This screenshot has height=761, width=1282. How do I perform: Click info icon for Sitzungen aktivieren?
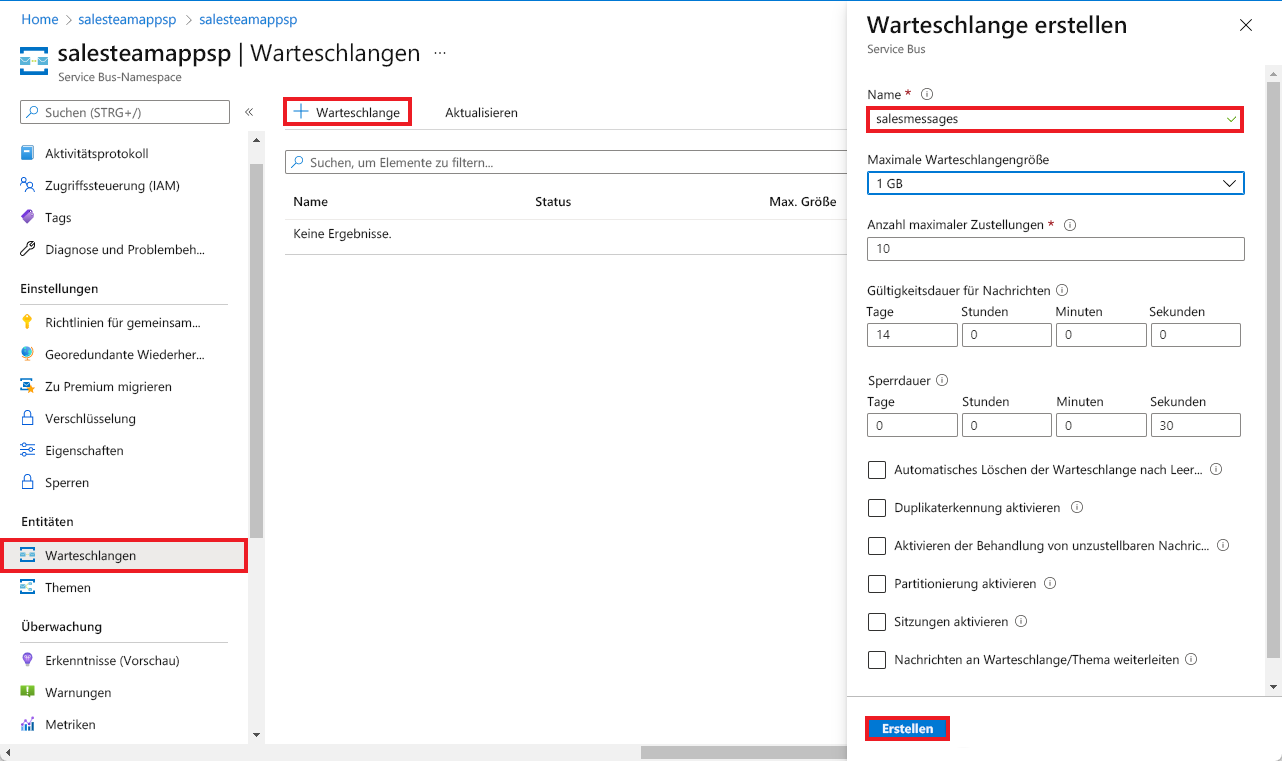1021,621
